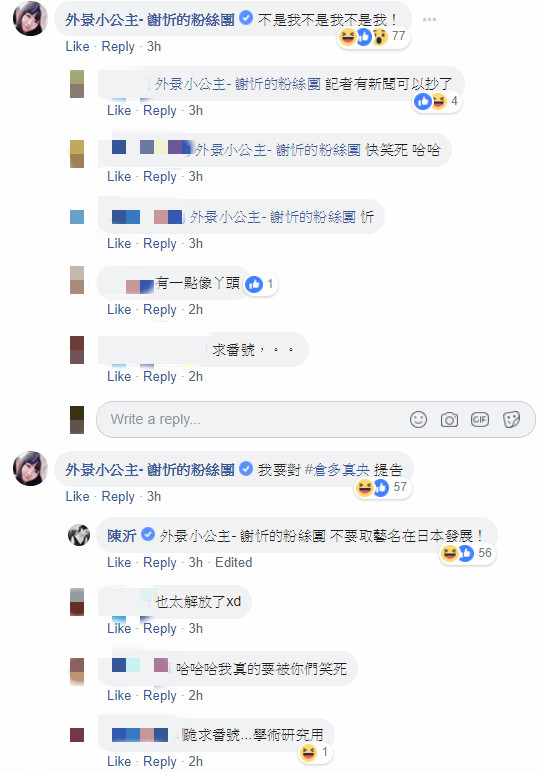543x772 pixels.
Task: Reply to the 我要對 #倉多真央 提告 comment
Action: click(118, 496)
